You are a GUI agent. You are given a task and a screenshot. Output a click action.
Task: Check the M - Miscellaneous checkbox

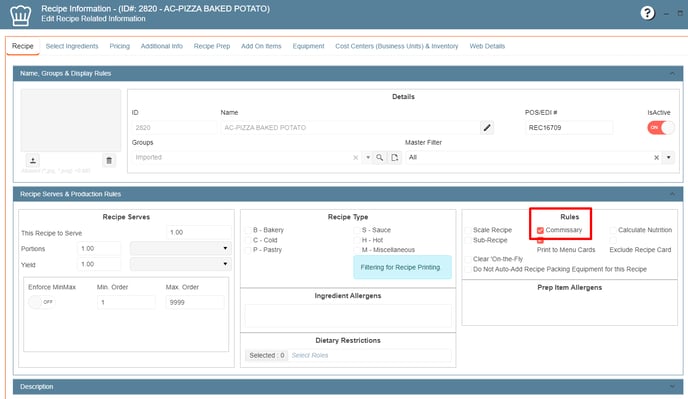coord(357,250)
